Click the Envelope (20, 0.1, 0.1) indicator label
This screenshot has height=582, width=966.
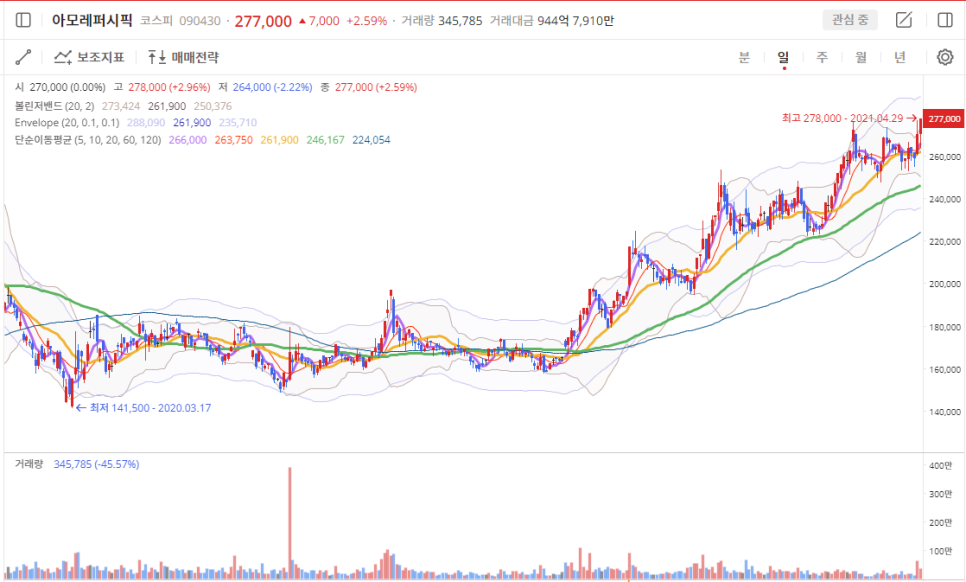[67, 123]
